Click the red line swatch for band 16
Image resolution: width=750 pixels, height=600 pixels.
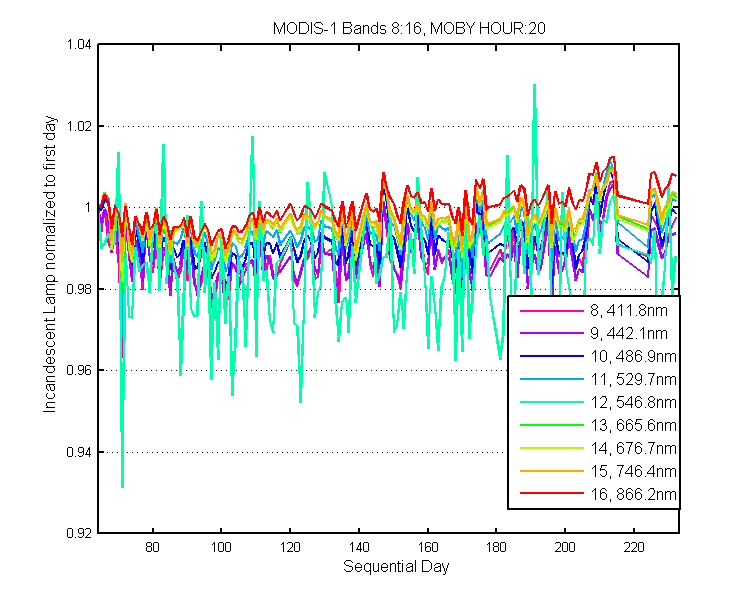click(x=552, y=493)
